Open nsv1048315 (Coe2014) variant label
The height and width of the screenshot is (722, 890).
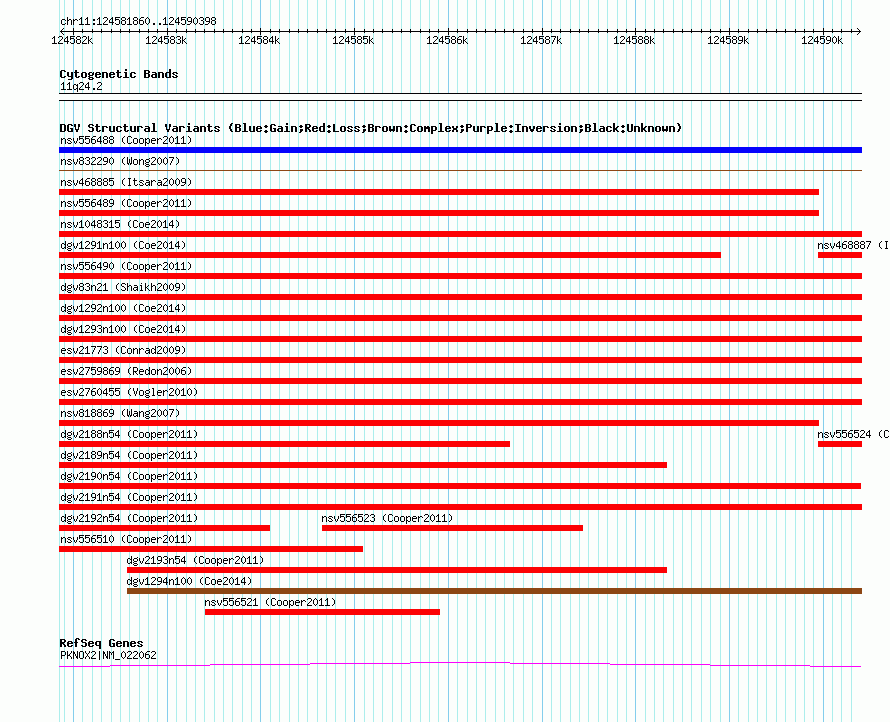(x=120, y=224)
